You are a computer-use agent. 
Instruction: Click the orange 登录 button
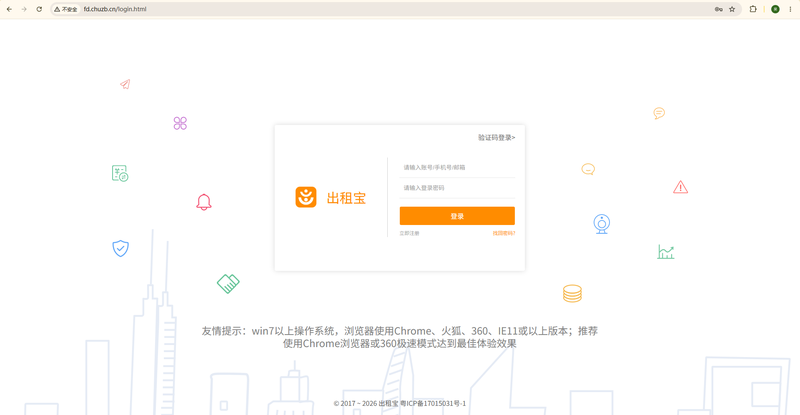click(457, 216)
